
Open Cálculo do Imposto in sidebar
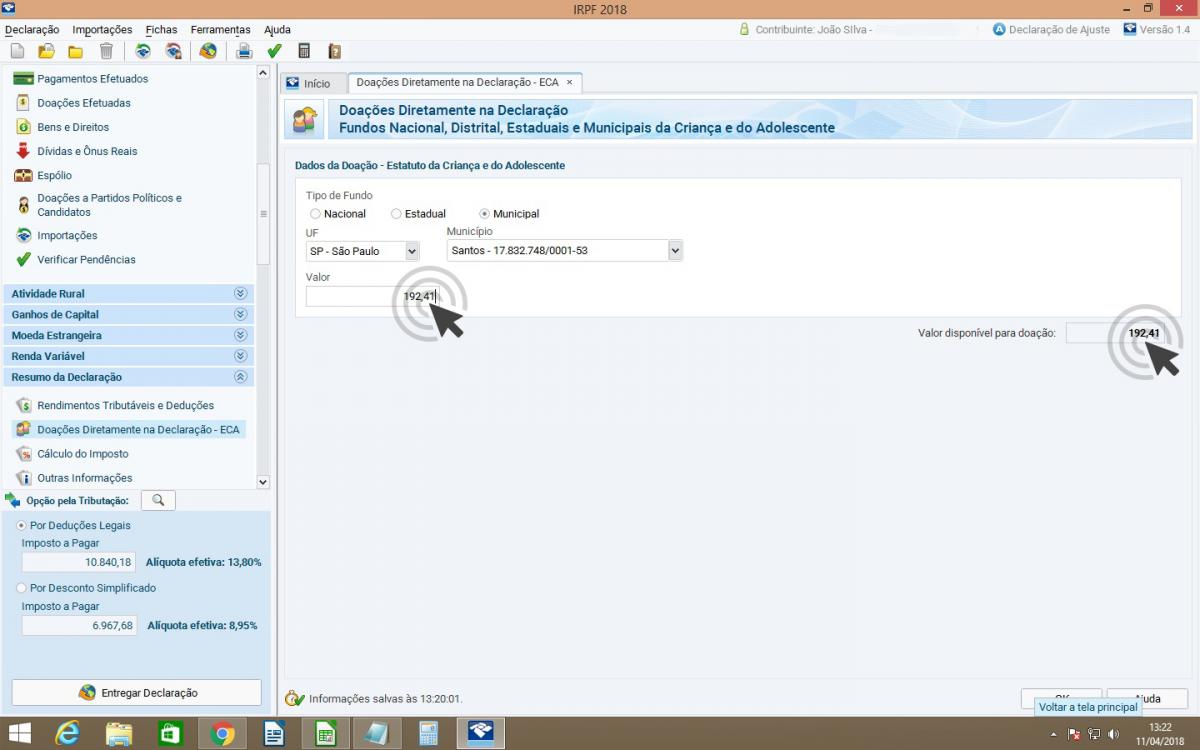click(x=83, y=454)
